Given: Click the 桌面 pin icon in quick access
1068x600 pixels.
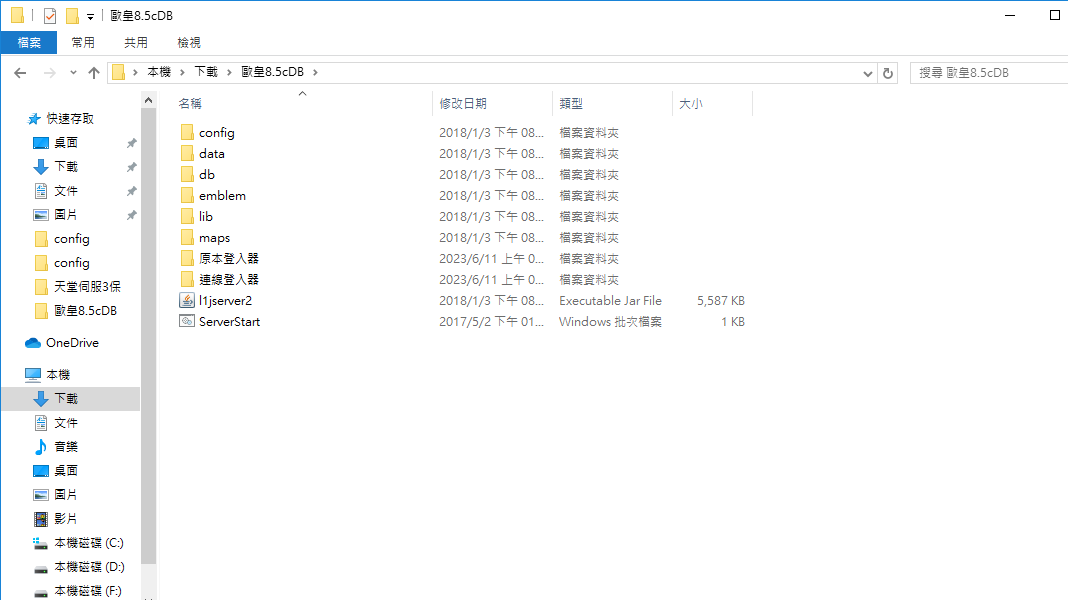Looking at the screenshot, I should [131, 143].
